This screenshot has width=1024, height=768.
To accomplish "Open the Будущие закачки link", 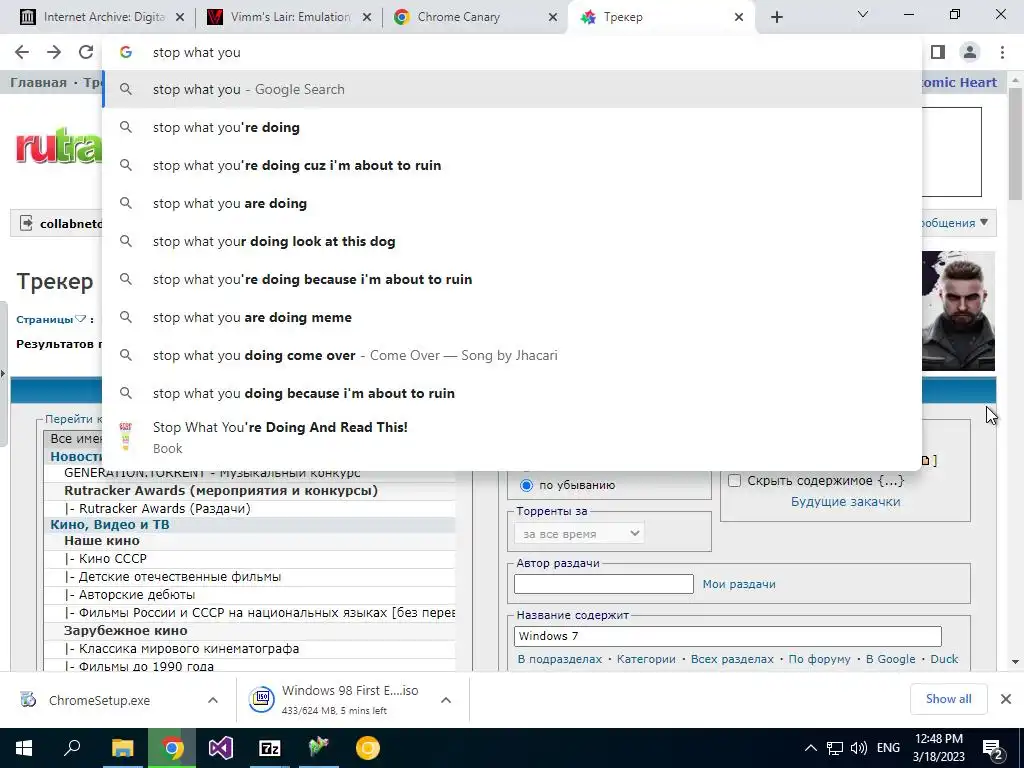I will pos(846,502).
